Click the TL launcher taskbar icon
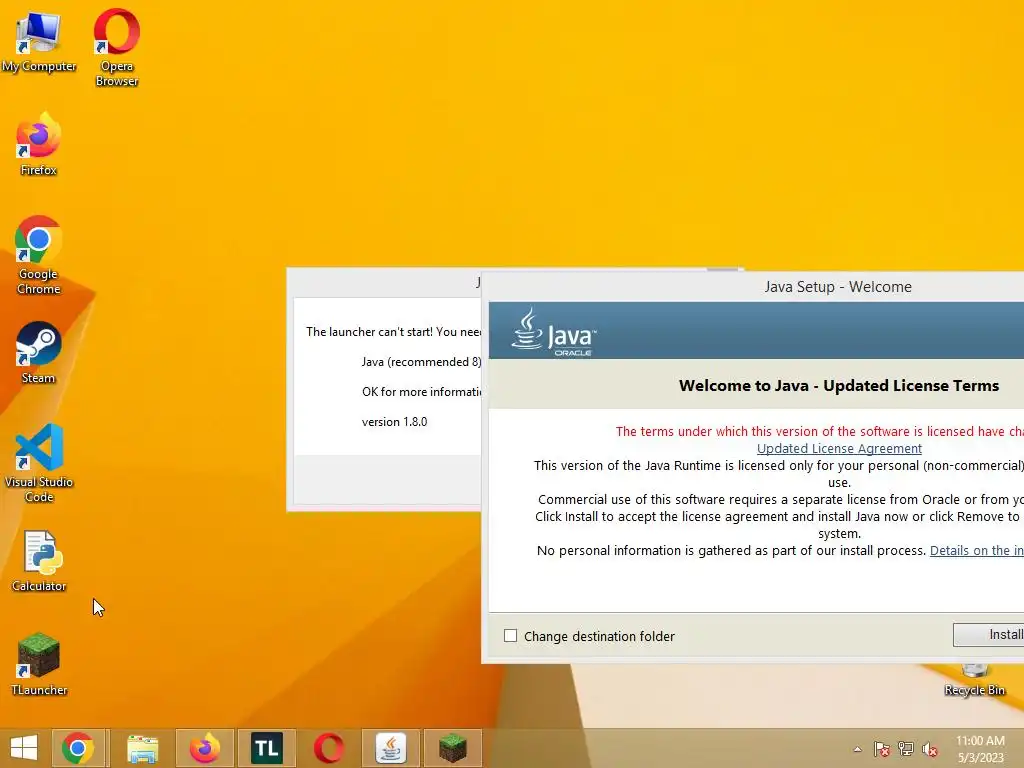This screenshot has width=1024, height=768. click(x=266, y=748)
